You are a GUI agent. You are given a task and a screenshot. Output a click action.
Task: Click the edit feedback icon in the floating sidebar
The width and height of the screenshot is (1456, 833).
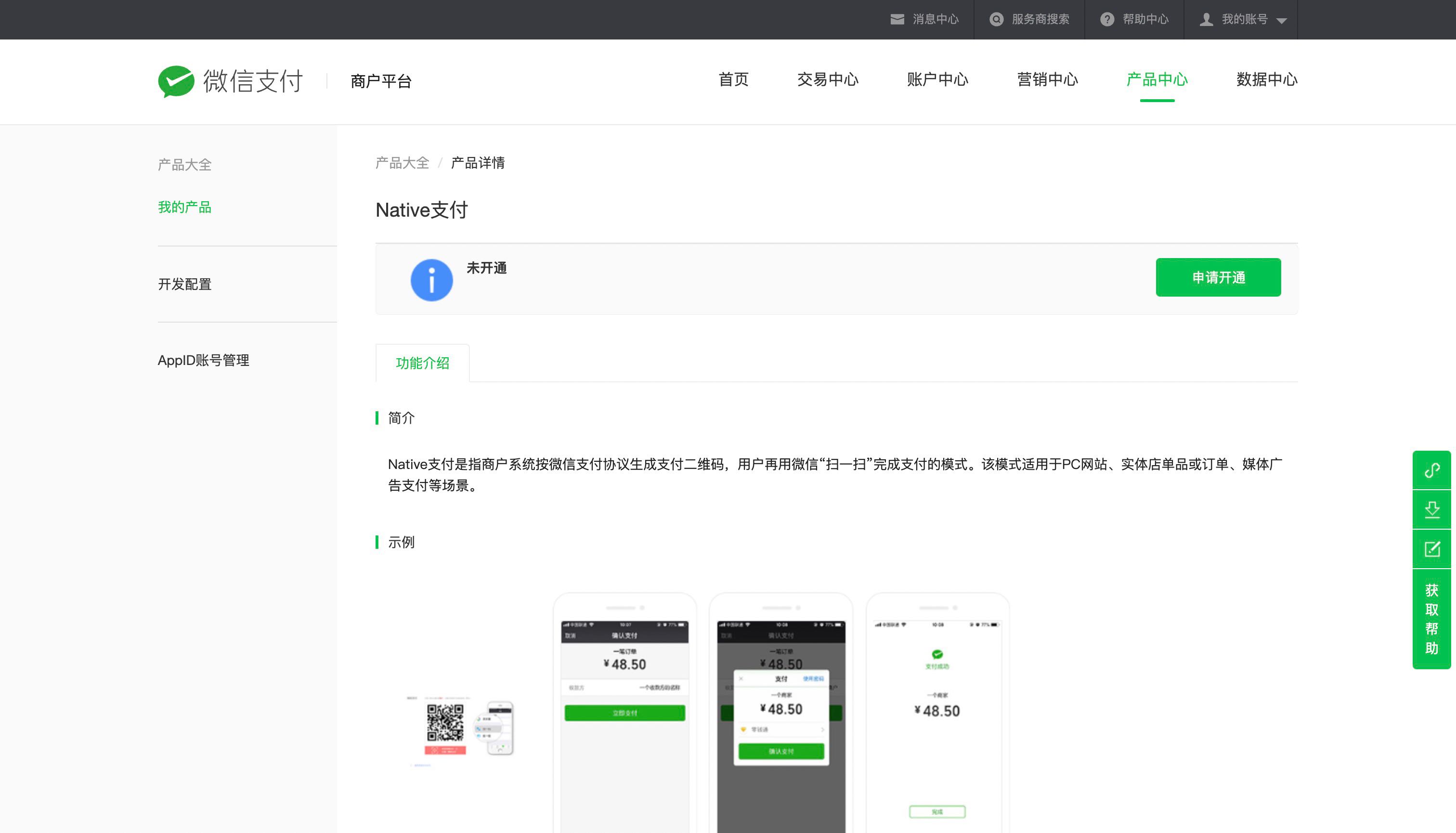(1431, 549)
